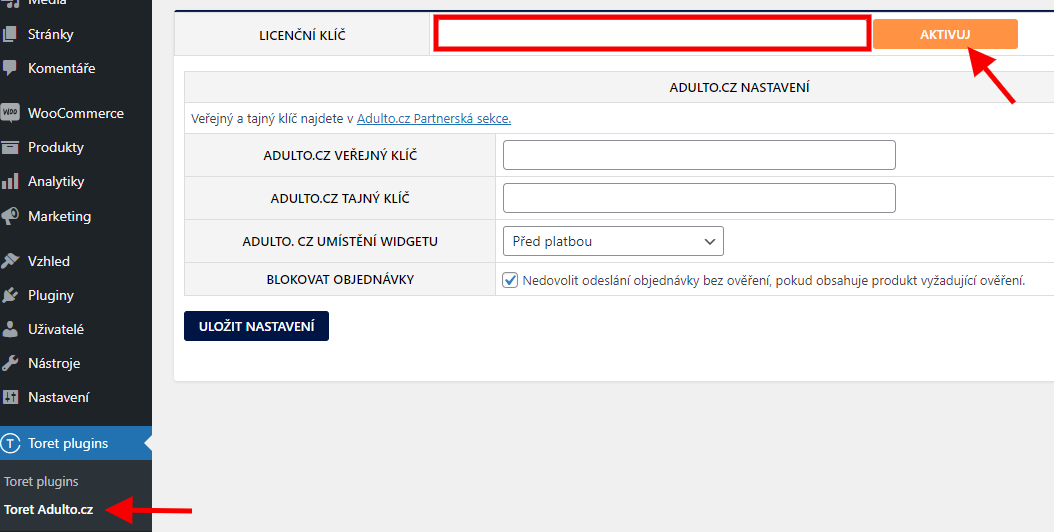Image resolution: width=1054 pixels, height=532 pixels.
Task: Open the Adulto.cz Partnerská sekce link
Action: click(x=433, y=118)
